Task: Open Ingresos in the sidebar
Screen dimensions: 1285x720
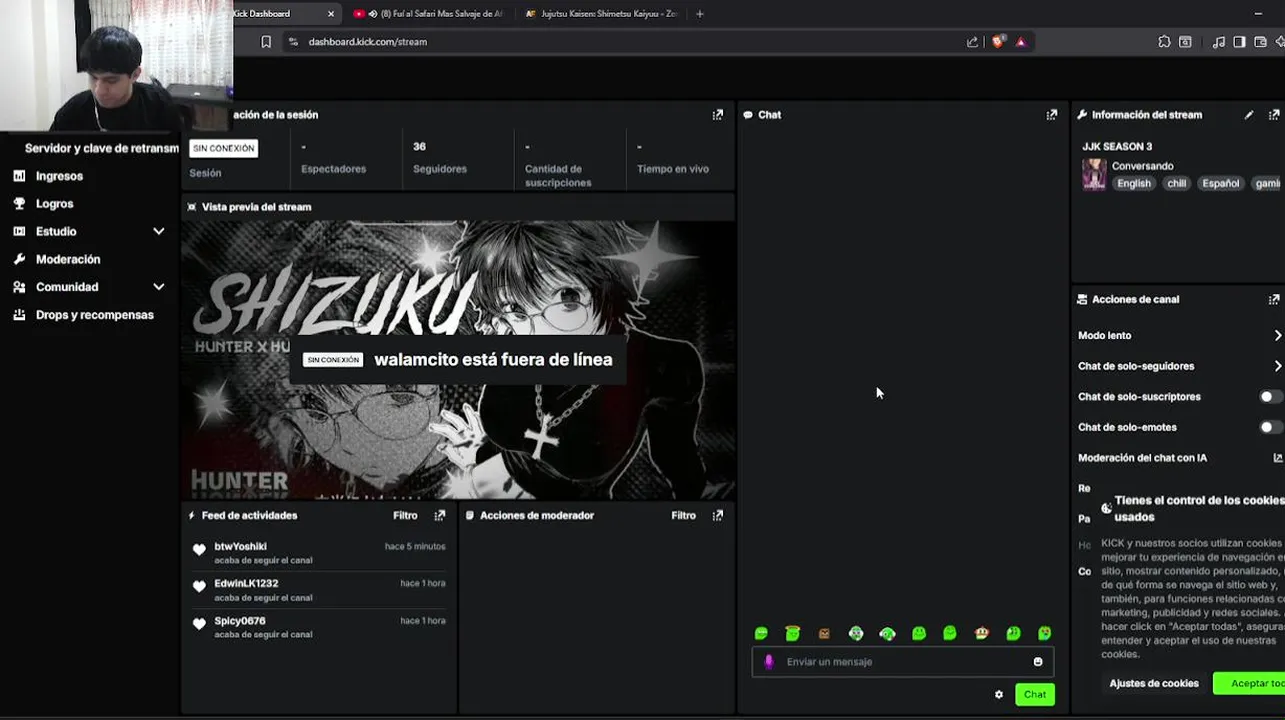Action: pyautogui.click(x=59, y=176)
